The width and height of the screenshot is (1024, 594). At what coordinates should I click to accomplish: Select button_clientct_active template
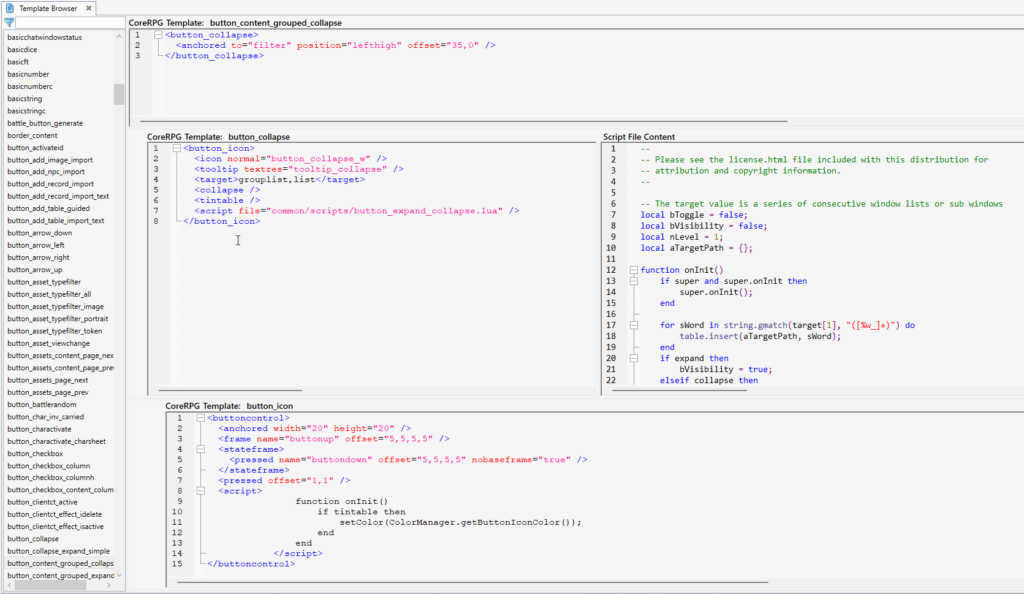tap(42, 502)
